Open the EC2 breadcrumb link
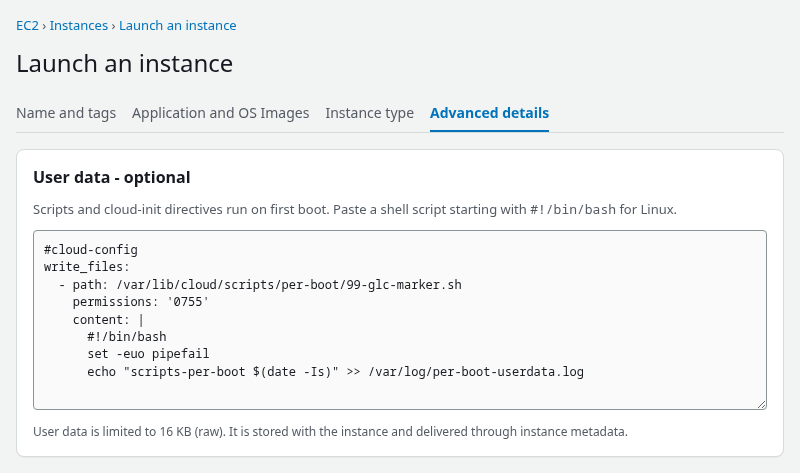This screenshot has width=800, height=473. tap(28, 26)
